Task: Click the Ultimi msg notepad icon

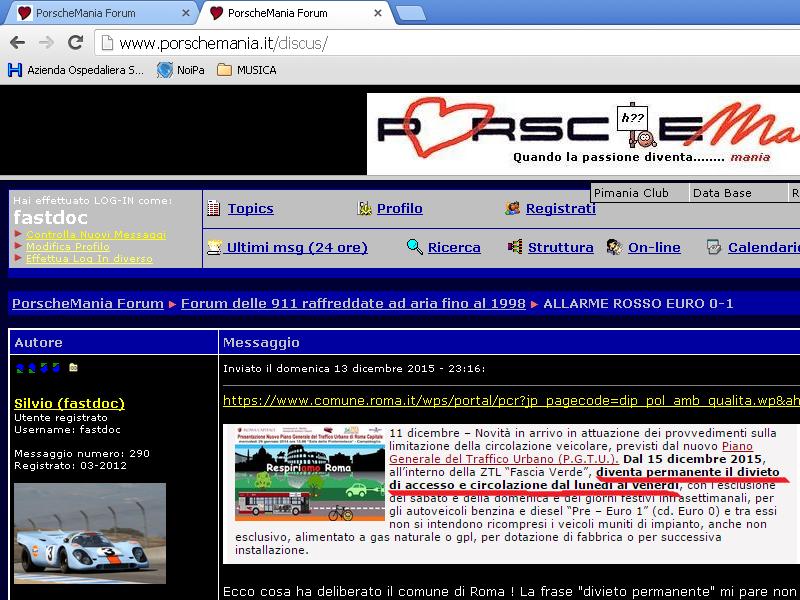Action: point(214,247)
